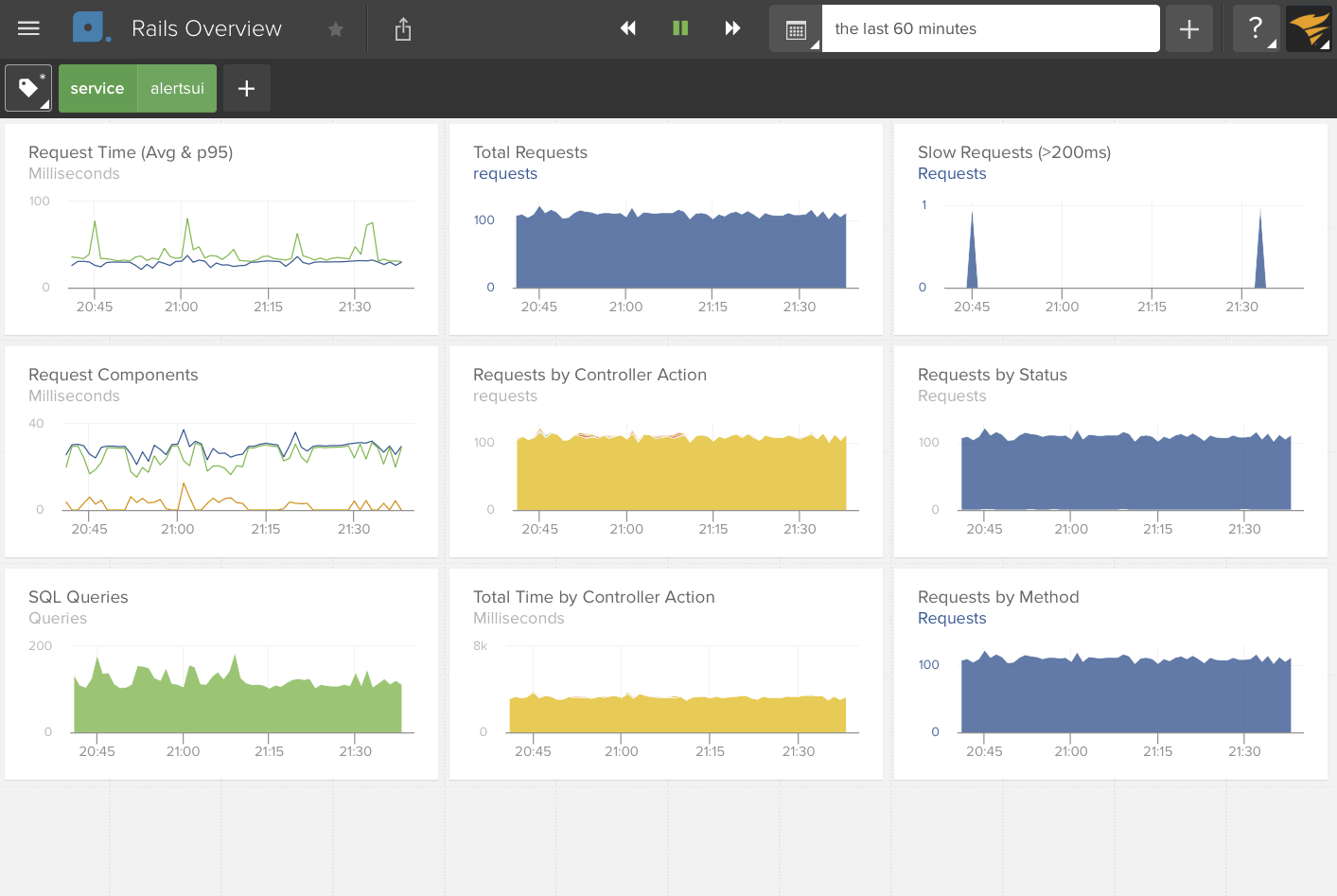
Task: Fast-forward the time window
Action: click(732, 28)
